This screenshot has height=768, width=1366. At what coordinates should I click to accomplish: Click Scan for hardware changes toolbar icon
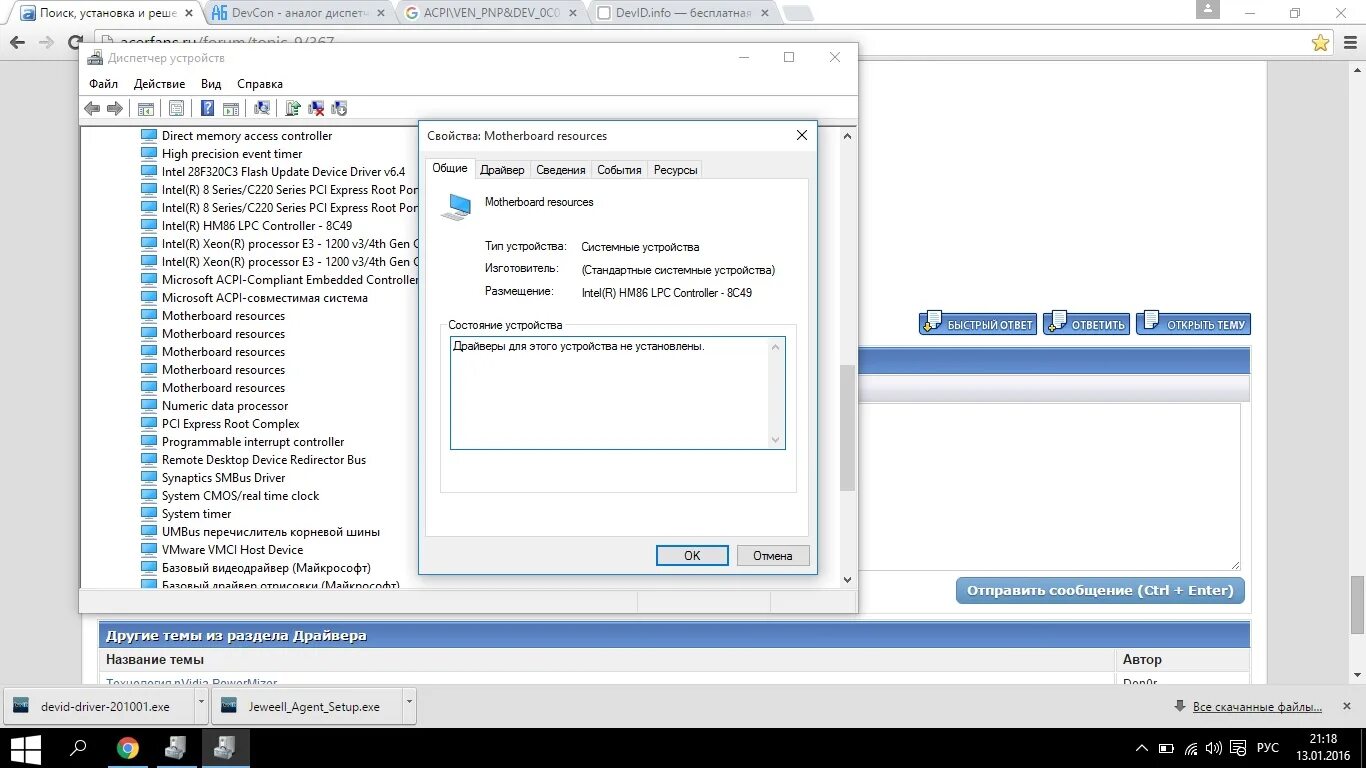[262, 108]
